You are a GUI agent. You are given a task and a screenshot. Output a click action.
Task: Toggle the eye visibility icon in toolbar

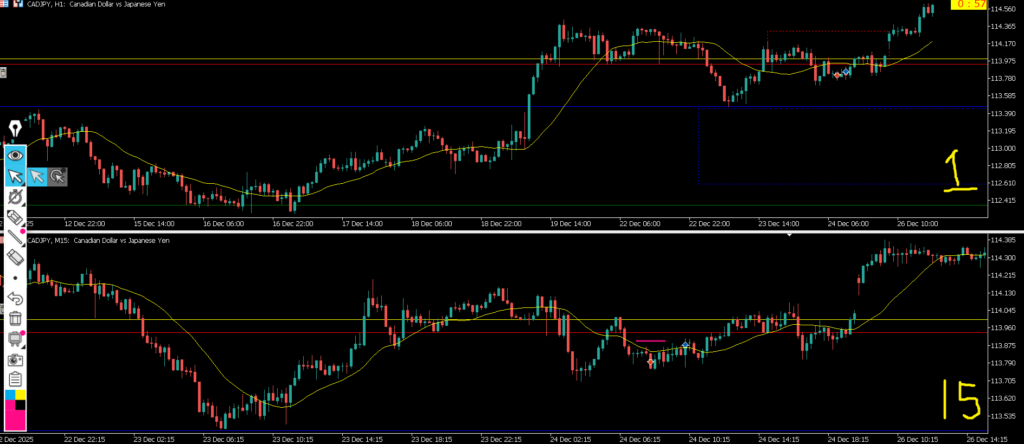pos(15,155)
